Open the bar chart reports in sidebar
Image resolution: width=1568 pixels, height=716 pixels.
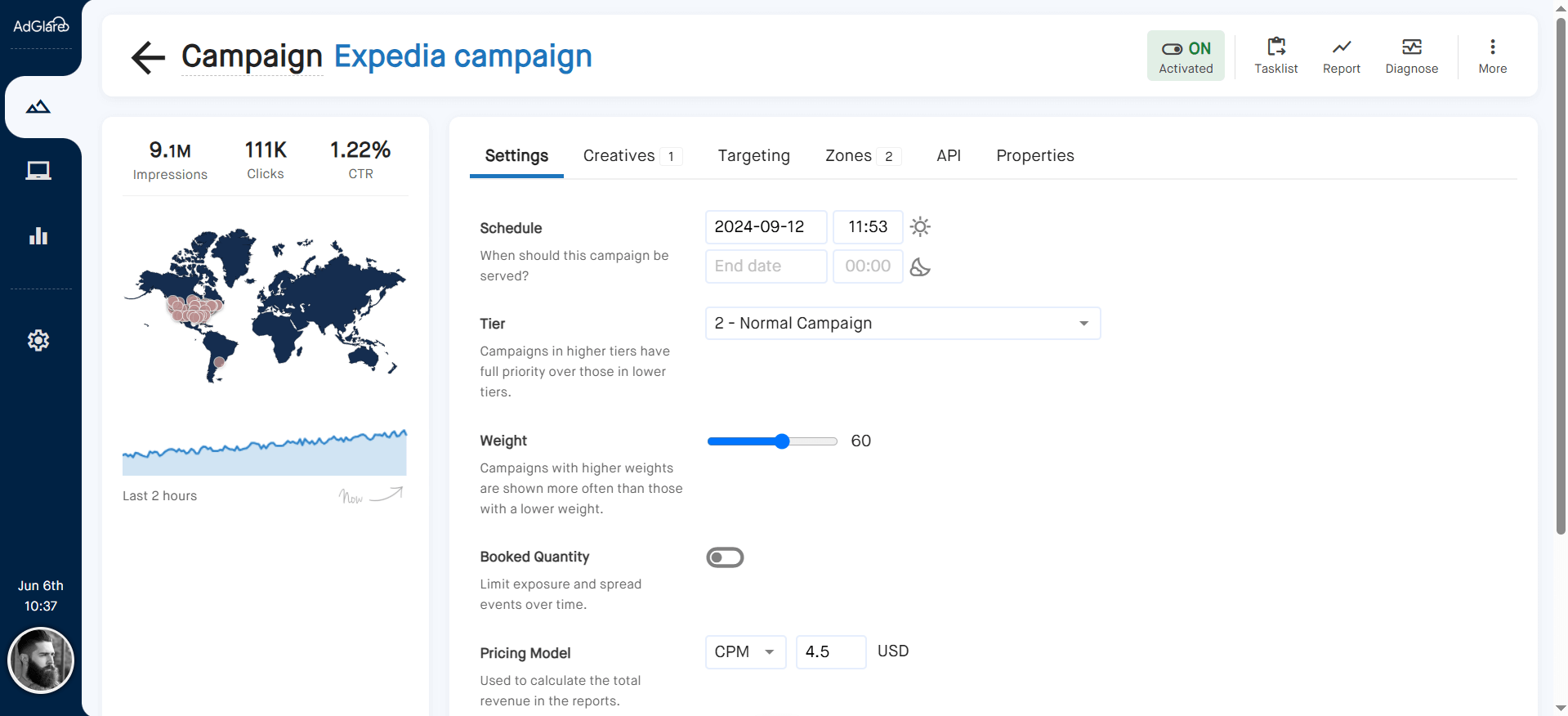tap(38, 236)
